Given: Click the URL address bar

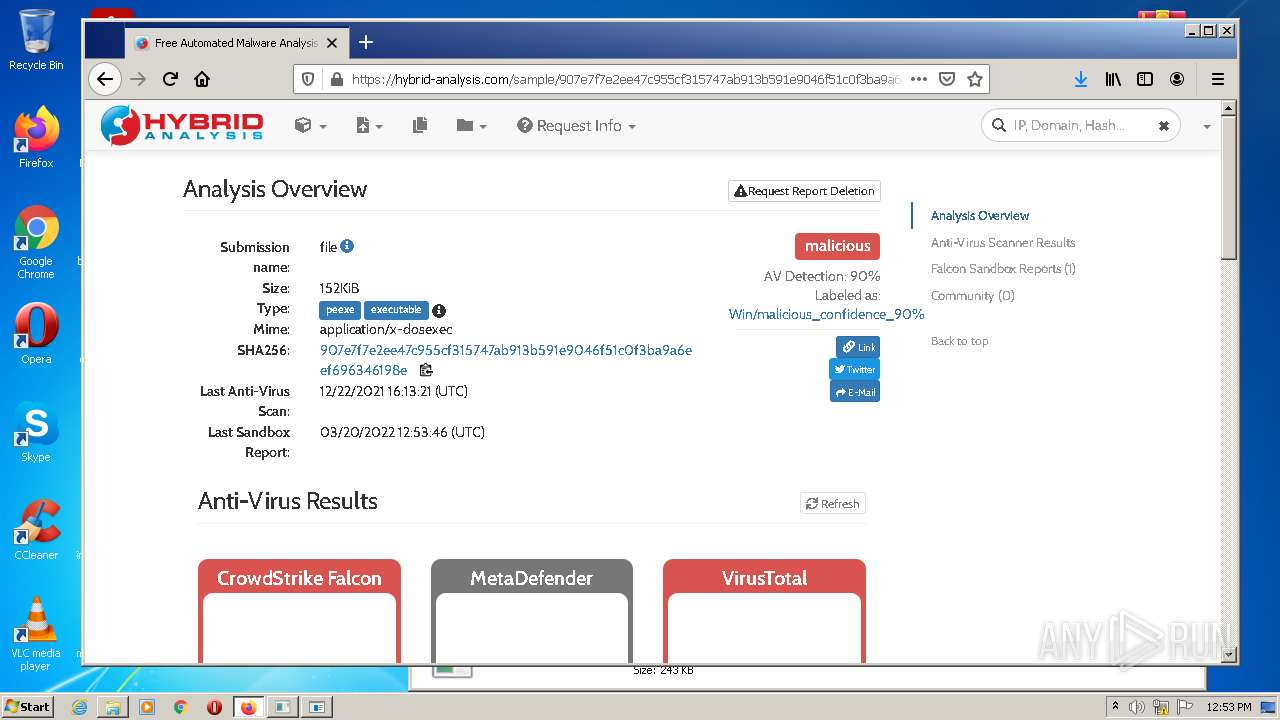Looking at the screenshot, I should [625, 79].
